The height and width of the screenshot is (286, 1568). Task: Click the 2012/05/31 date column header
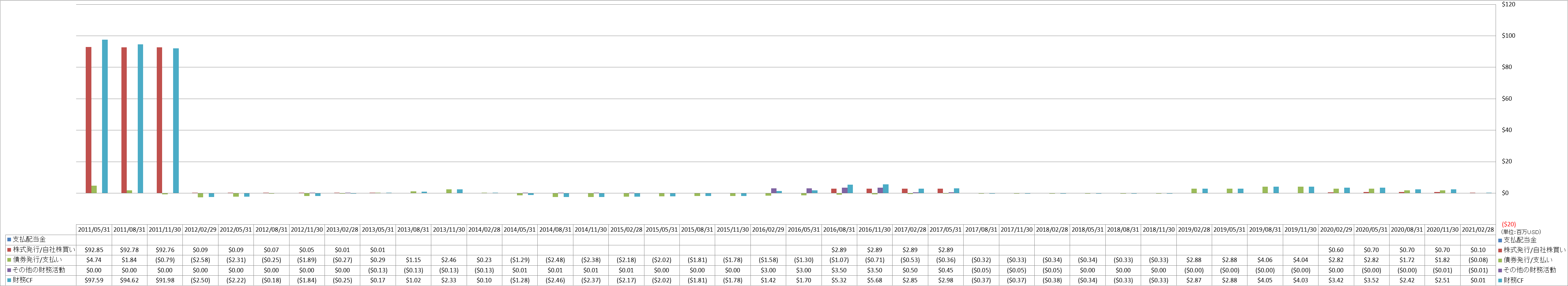coord(235,229)
